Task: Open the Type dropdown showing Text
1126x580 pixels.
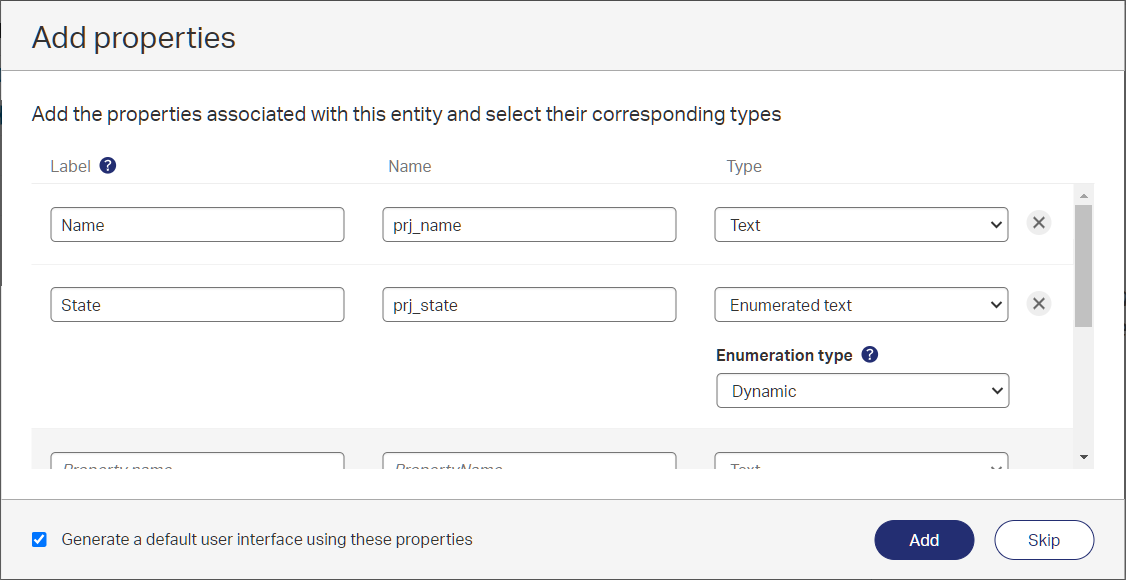Action: pyautogui.click(x=861, y=225)
